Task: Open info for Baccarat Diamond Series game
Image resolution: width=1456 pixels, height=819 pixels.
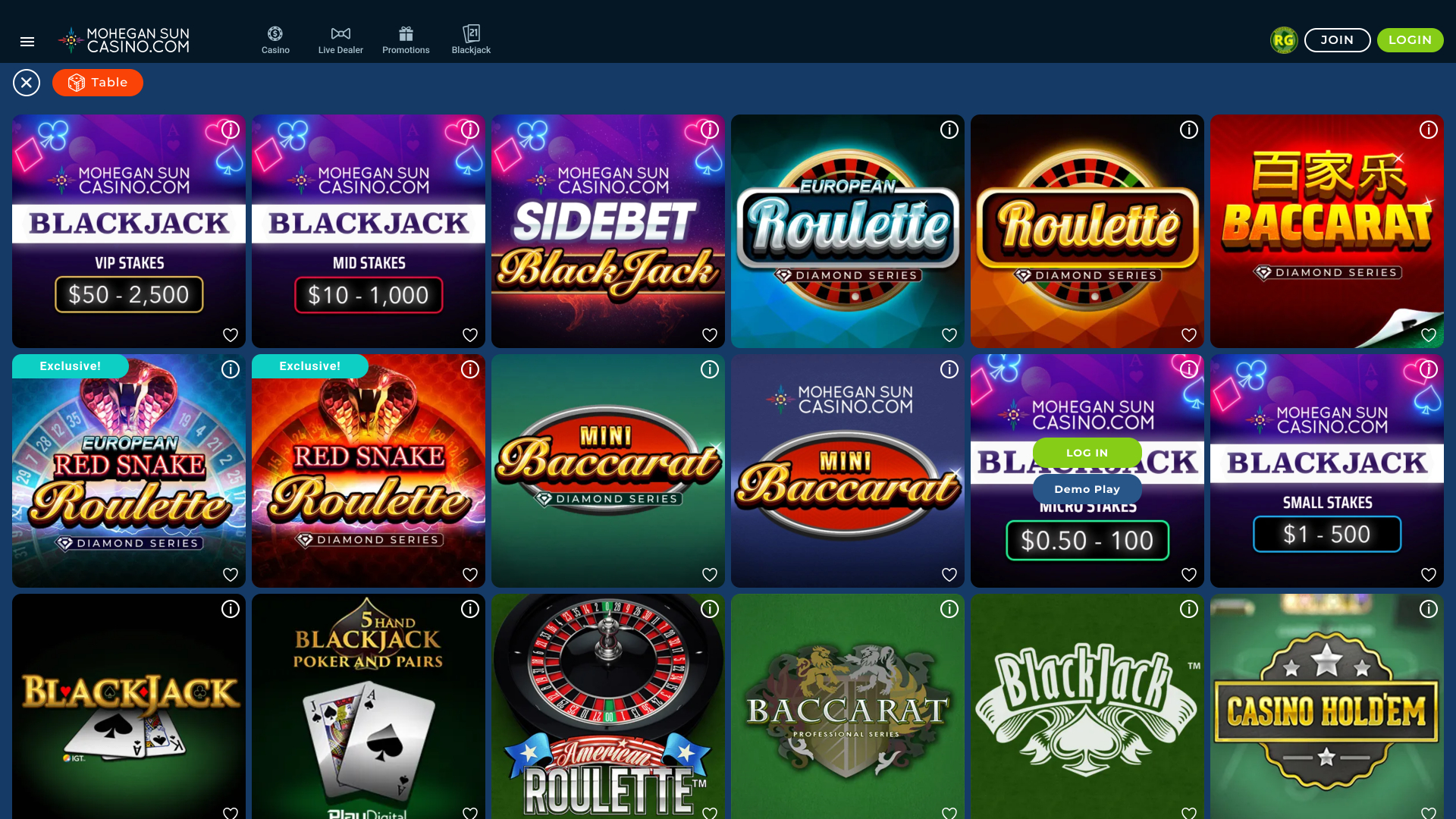Action: (1429, 130)
